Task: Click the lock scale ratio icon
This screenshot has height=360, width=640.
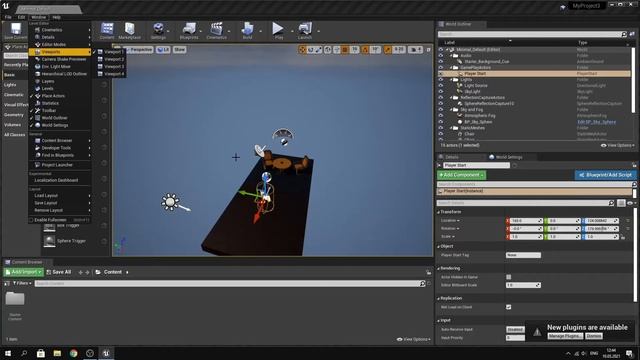Action: click(x=623, y=237)
